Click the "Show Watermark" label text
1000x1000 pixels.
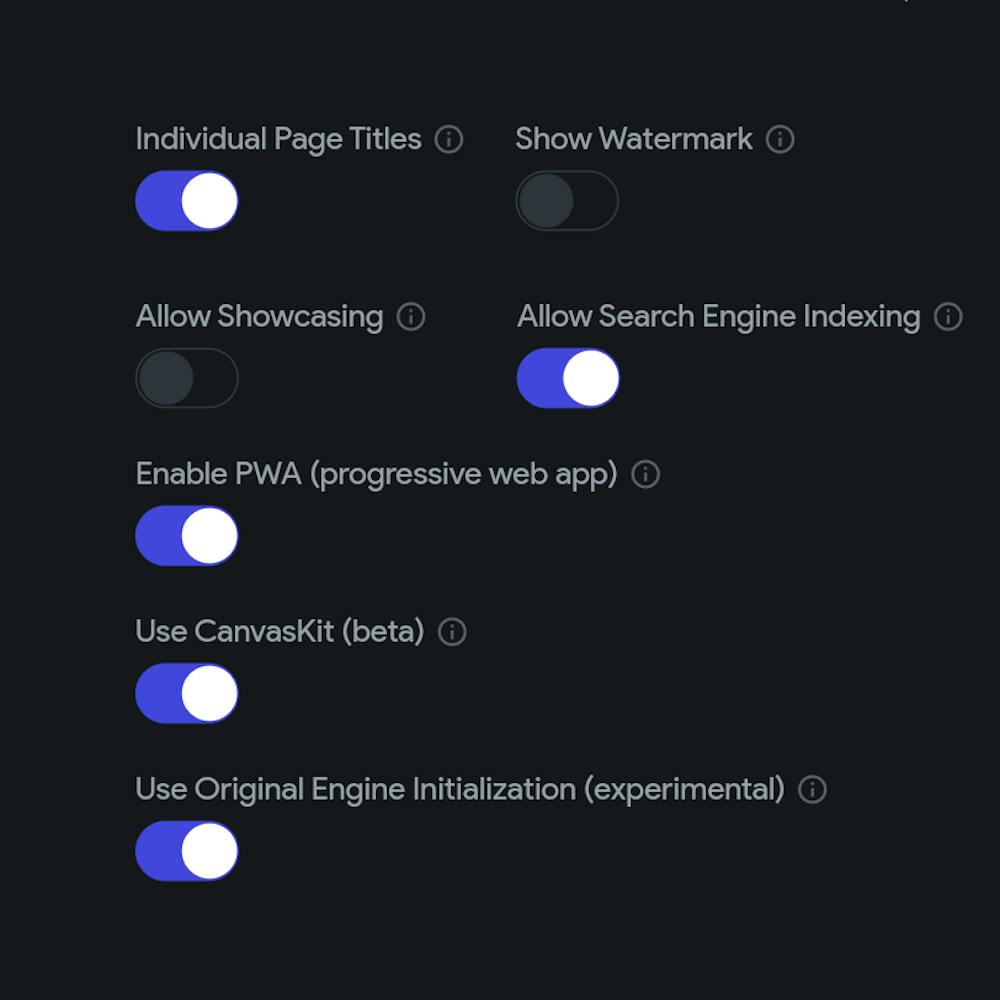633,139
